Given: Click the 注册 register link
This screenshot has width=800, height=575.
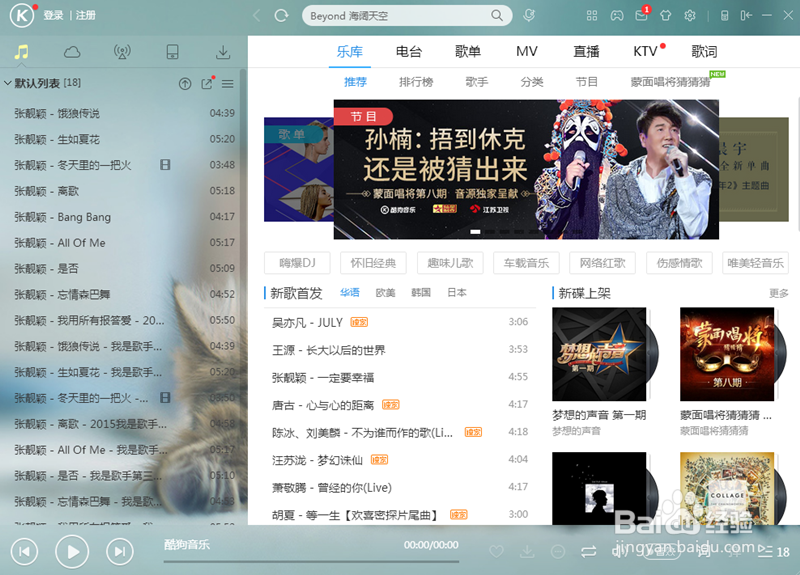Looking at the screenshot, I should coord(86,16).
